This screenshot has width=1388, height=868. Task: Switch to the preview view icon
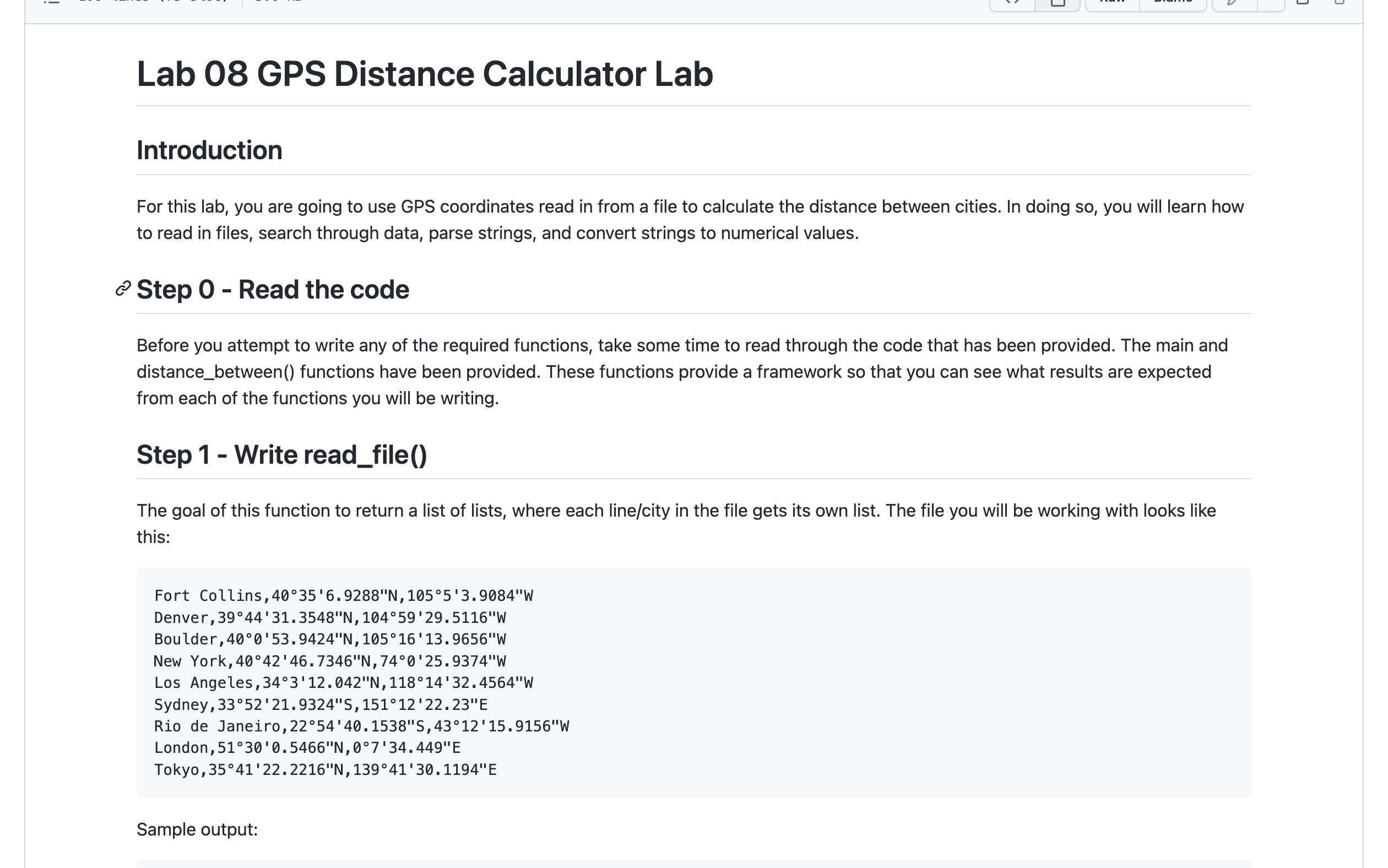pos(1058,2)
